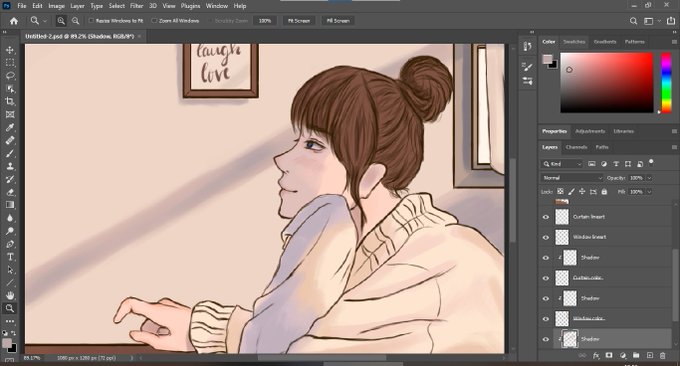Select the Rectangular Marquee tool

[x=10, y=63]
